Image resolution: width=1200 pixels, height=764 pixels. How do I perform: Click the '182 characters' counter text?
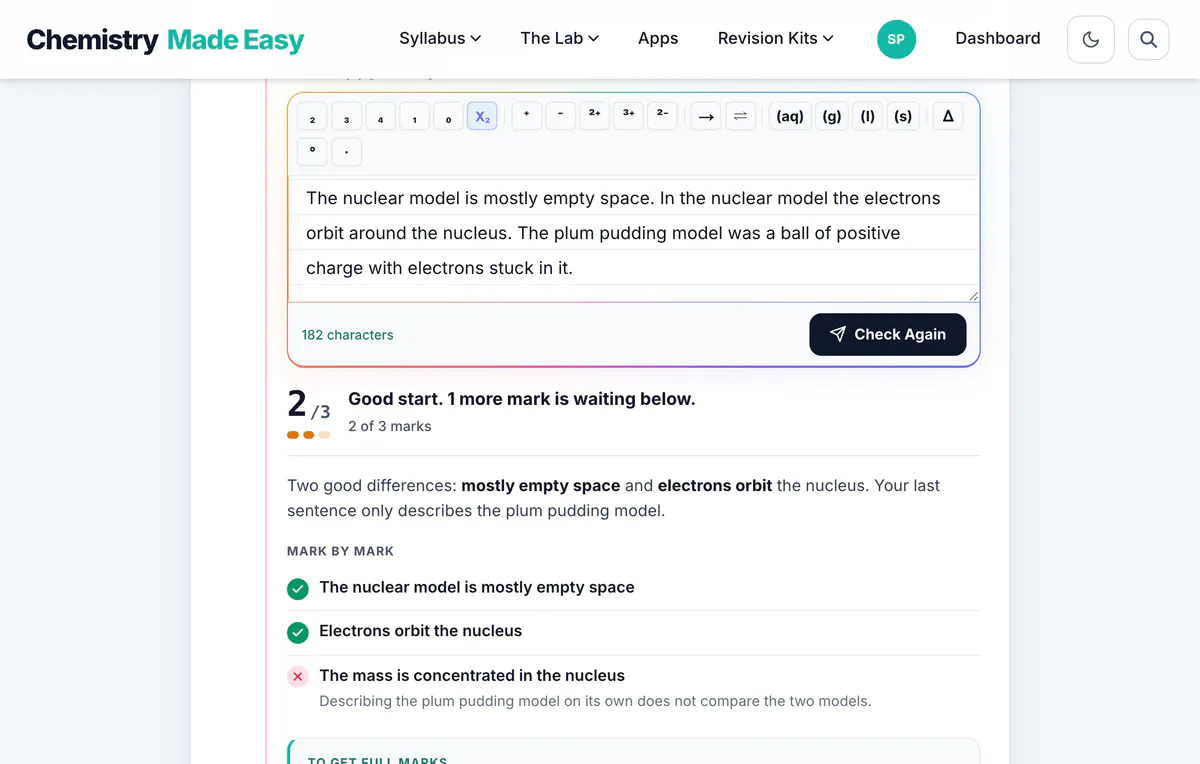click(347, 335)
